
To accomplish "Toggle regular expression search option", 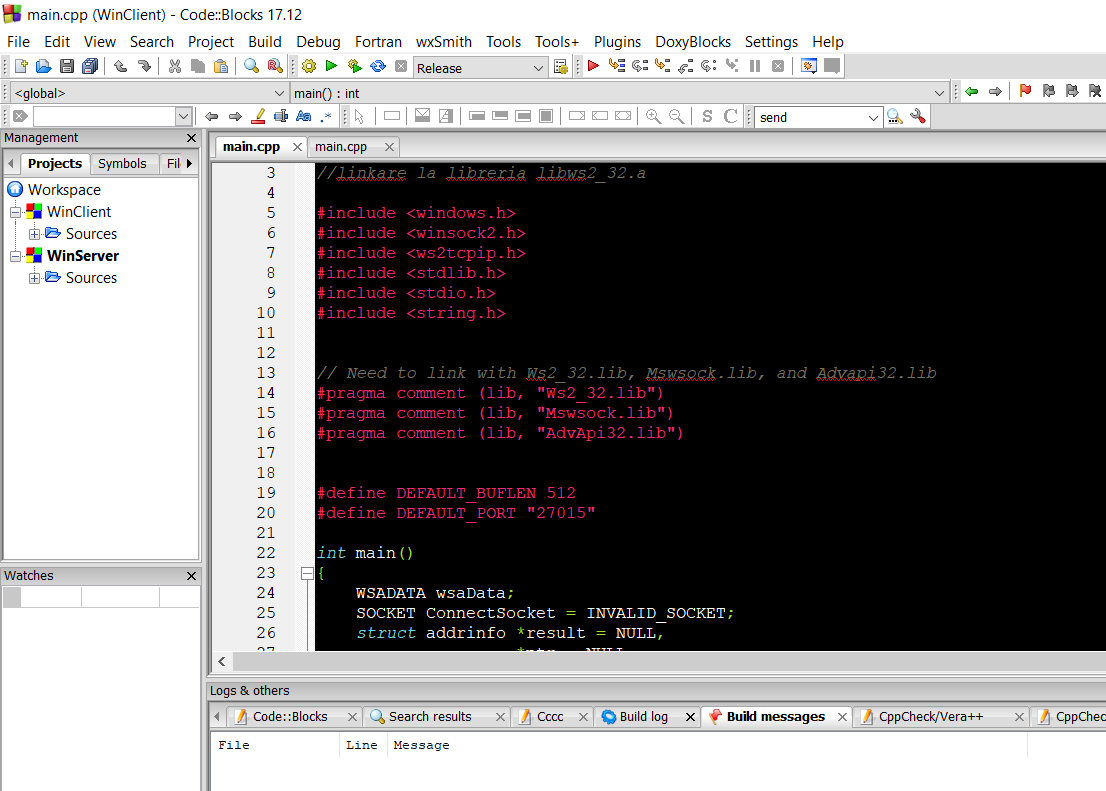I will click(x=326, y=116).
